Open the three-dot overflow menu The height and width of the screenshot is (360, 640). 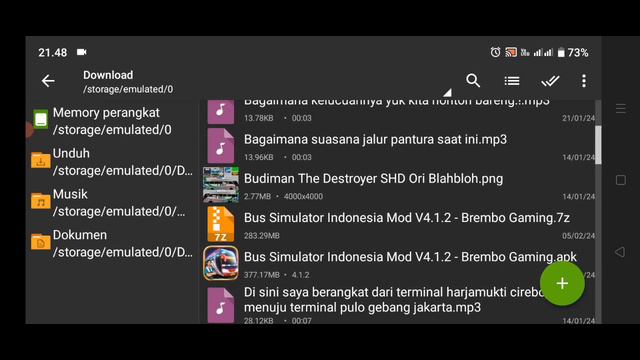[584, 81]
